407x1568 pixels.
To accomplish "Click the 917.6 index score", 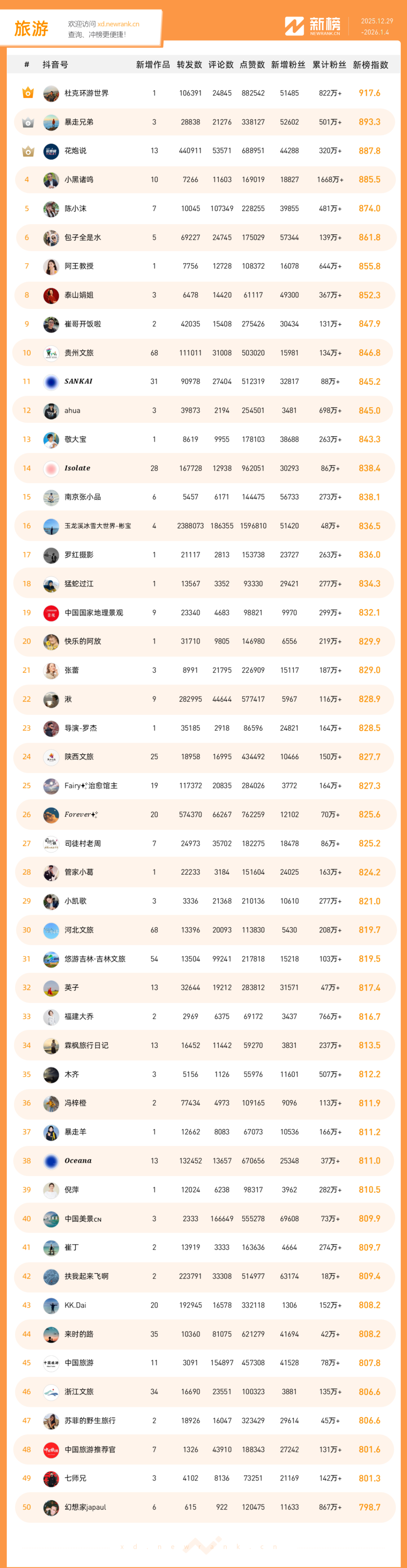I will [369, 93].
